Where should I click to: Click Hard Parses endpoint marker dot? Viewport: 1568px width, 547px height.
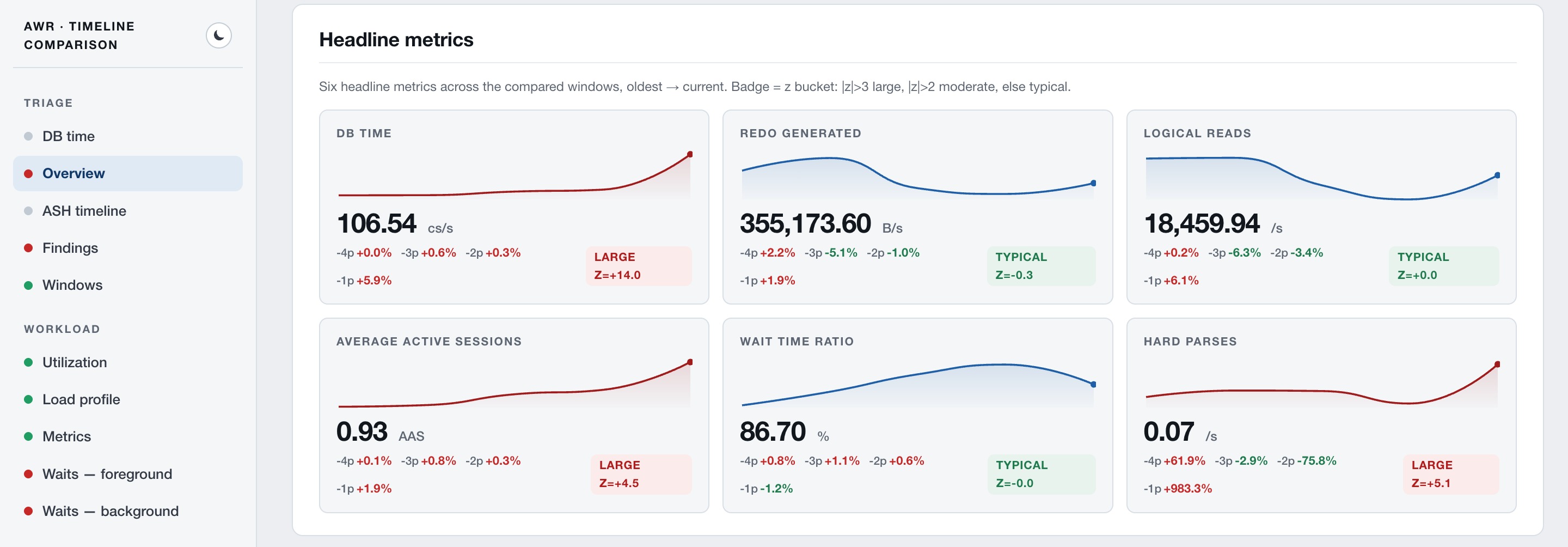pyautogui.click(x=1497, y=364)
